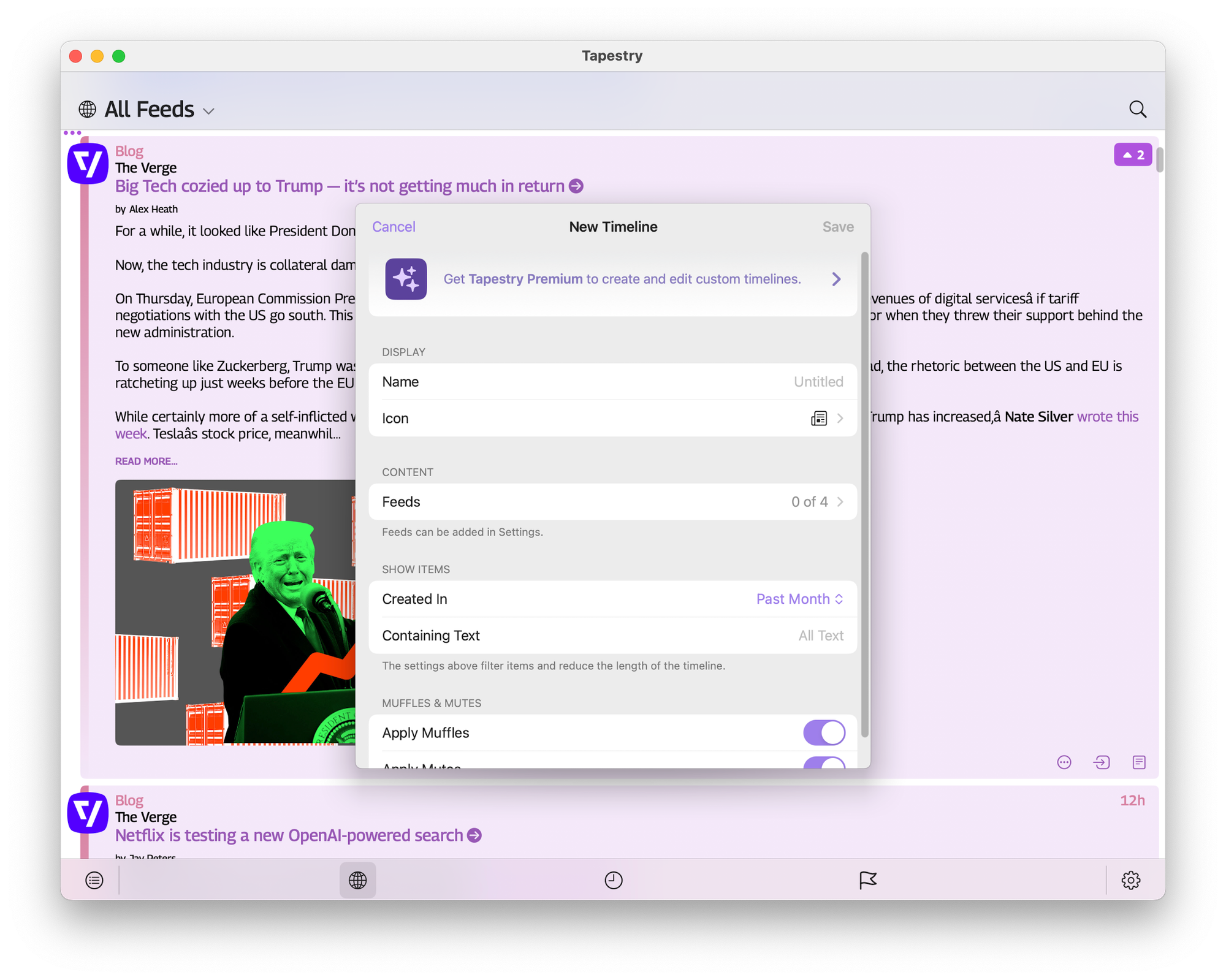Screen dimensions: 1226x980
Task: Open the Netflix OpenAI-powered search headline
Action: tap(289, 835)
